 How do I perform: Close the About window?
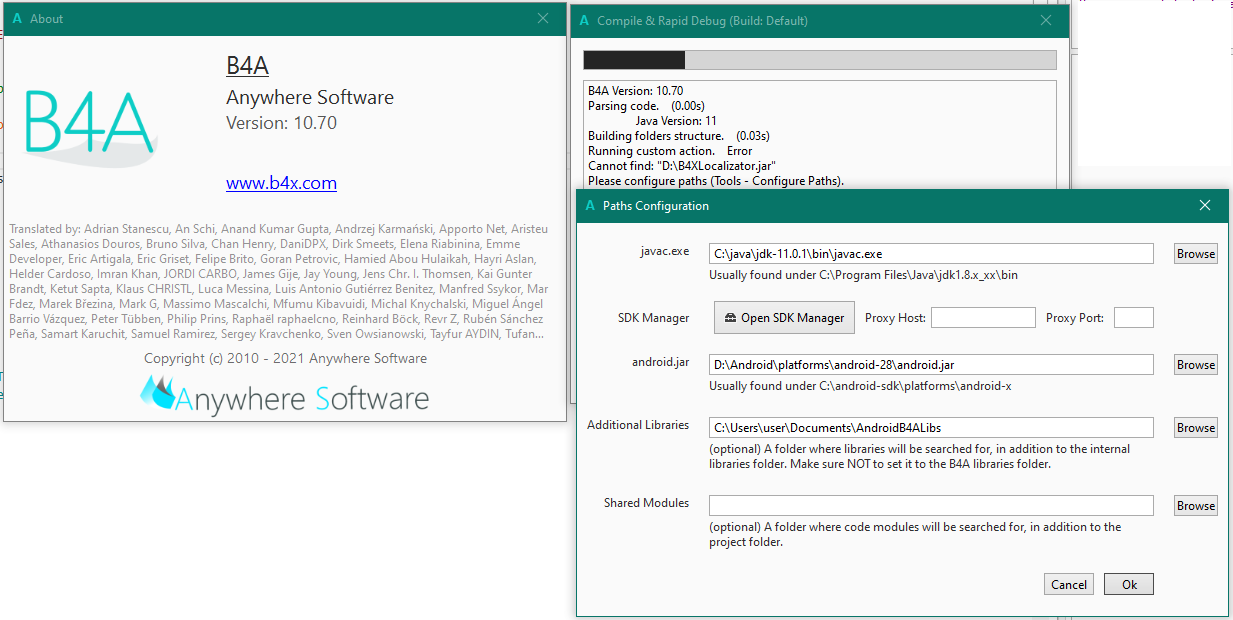click(x=543, y=19)
